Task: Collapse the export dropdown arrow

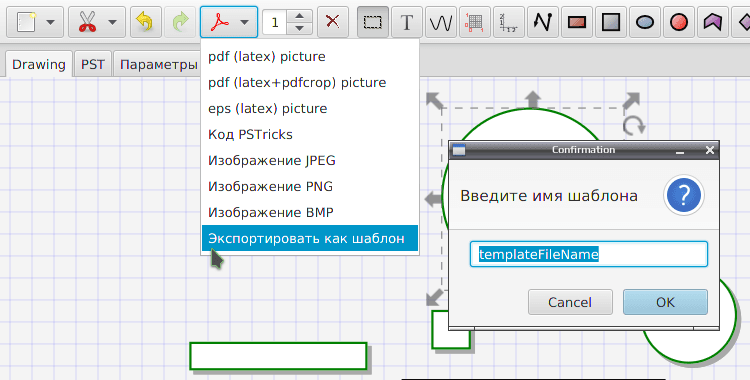Action: pyautogui.click(x=244, y=22)
